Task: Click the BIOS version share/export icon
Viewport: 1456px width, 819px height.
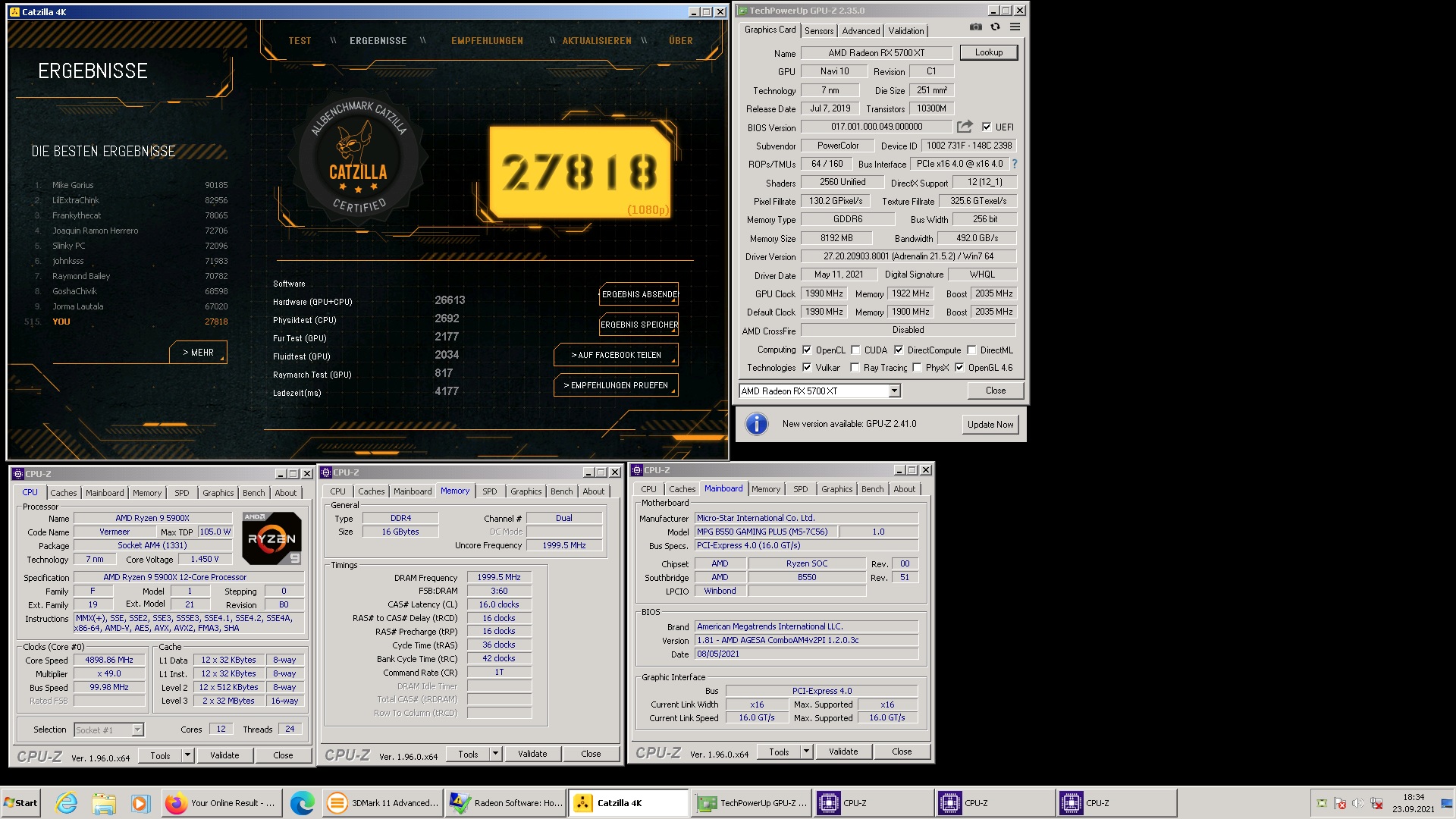Action: [x=965, y=127]
